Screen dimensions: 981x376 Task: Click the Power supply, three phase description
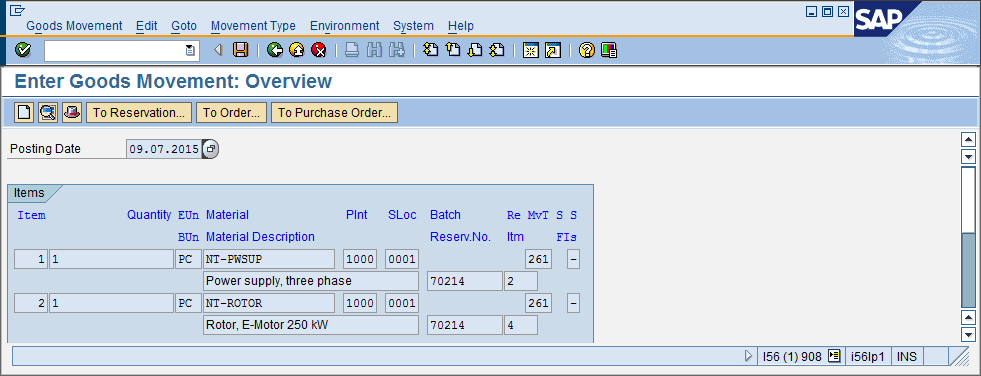(311, 281)
